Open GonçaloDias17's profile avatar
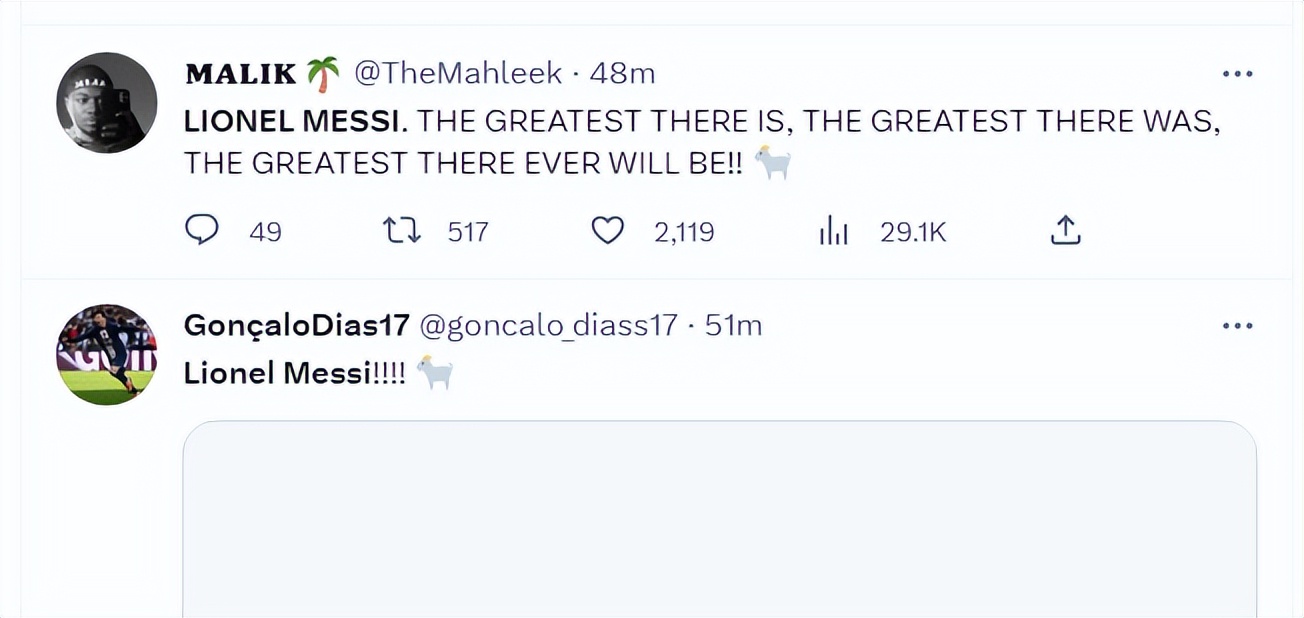 [x=106, y=355]
